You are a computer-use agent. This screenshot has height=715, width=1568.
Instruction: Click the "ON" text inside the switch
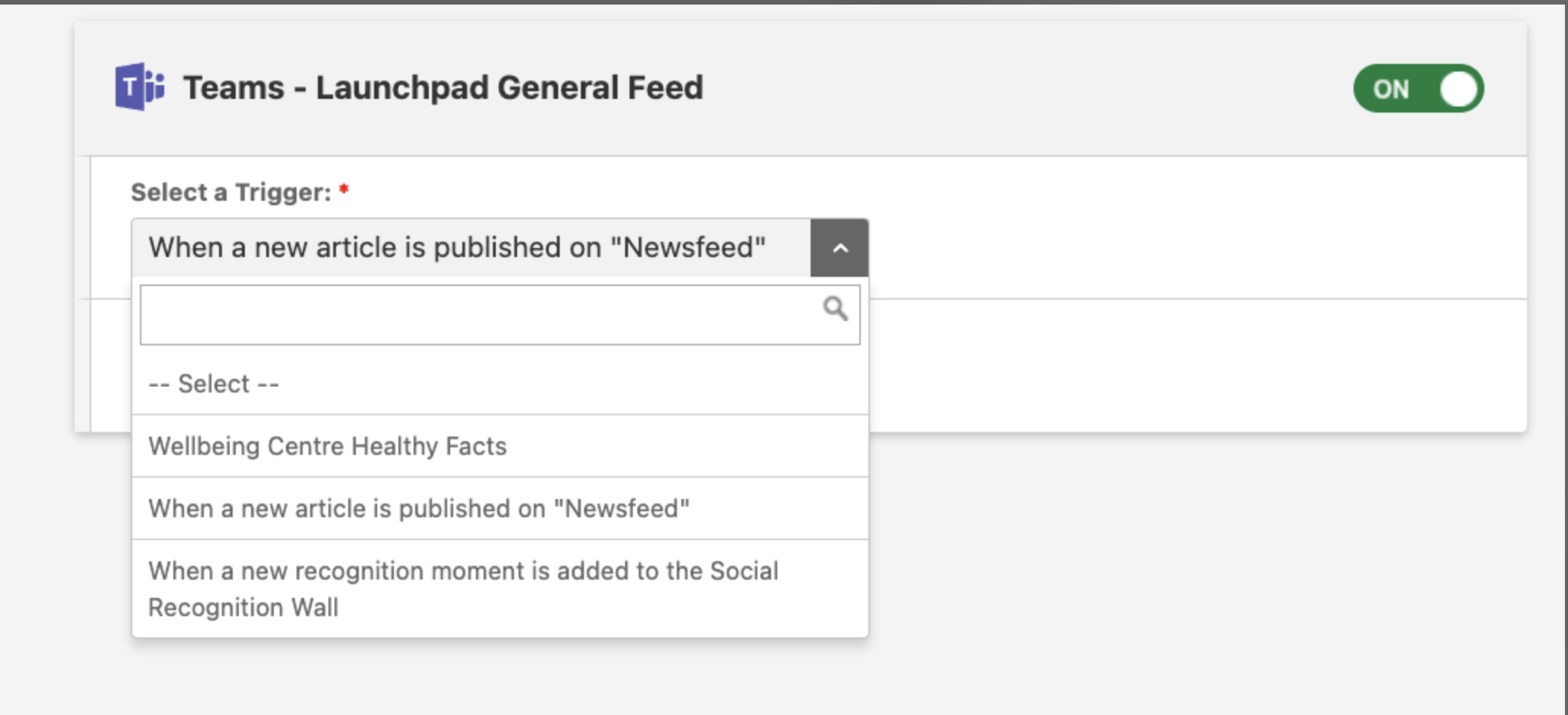click(x=1391, y=90)
